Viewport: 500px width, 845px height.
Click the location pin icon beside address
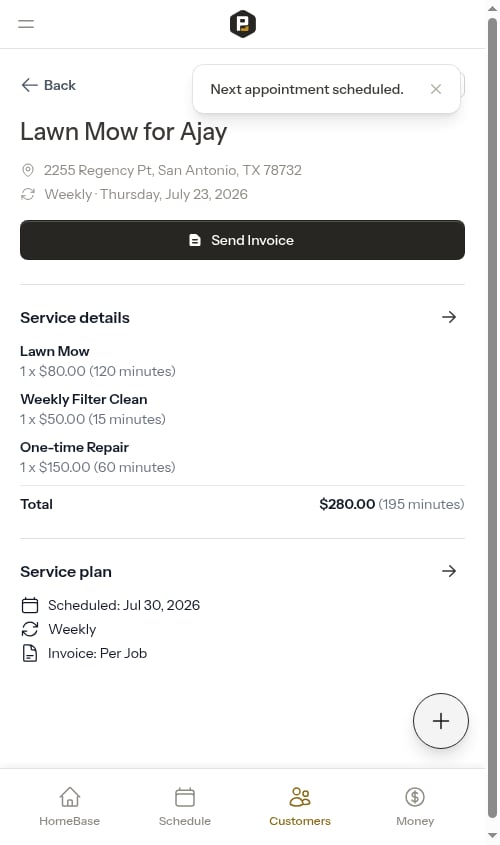[x=27, y=170]
